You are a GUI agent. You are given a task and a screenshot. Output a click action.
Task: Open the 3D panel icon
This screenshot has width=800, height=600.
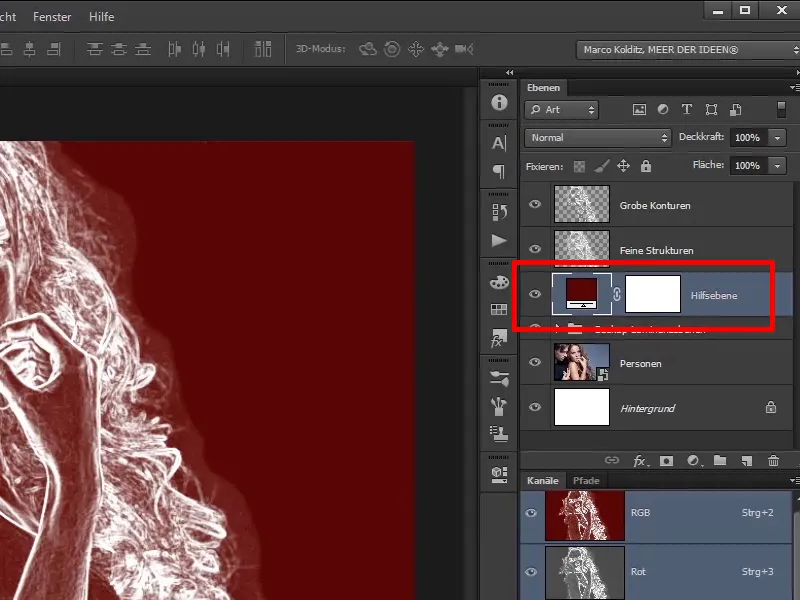(499, 474)
